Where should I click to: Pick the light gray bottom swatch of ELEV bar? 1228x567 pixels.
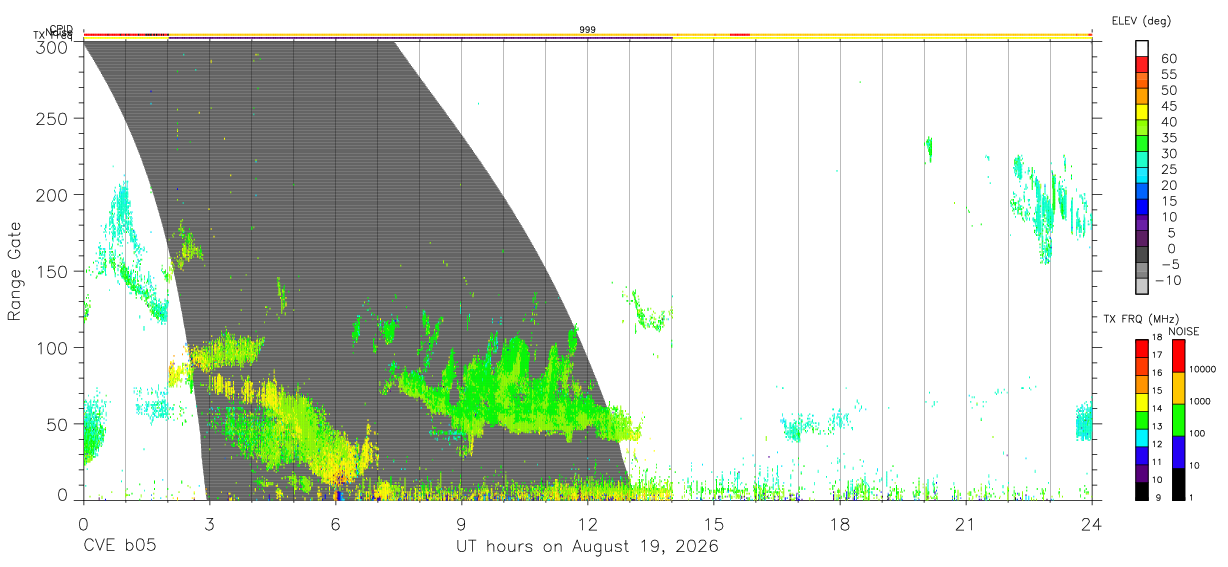[x=1142, y=288]
